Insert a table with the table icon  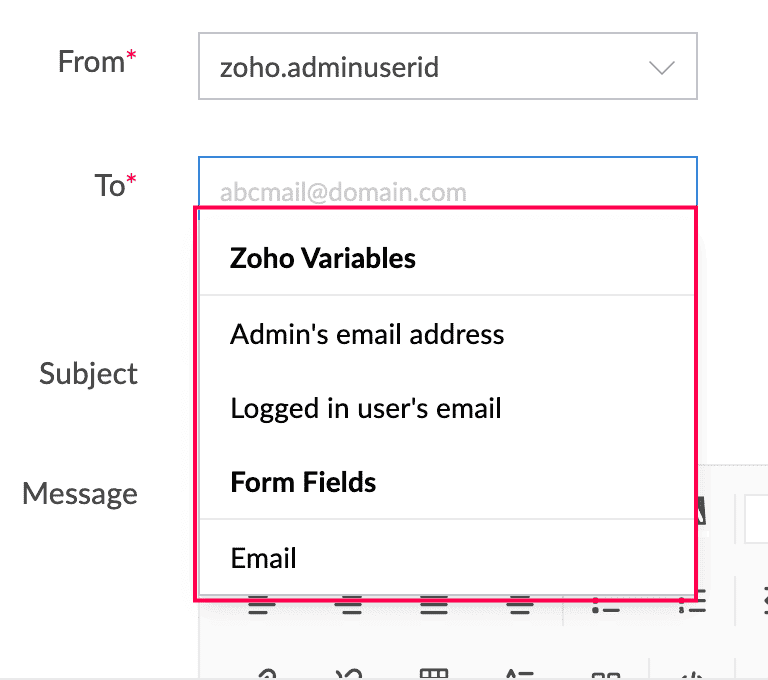pyautogui.click(x=434, y=674)
